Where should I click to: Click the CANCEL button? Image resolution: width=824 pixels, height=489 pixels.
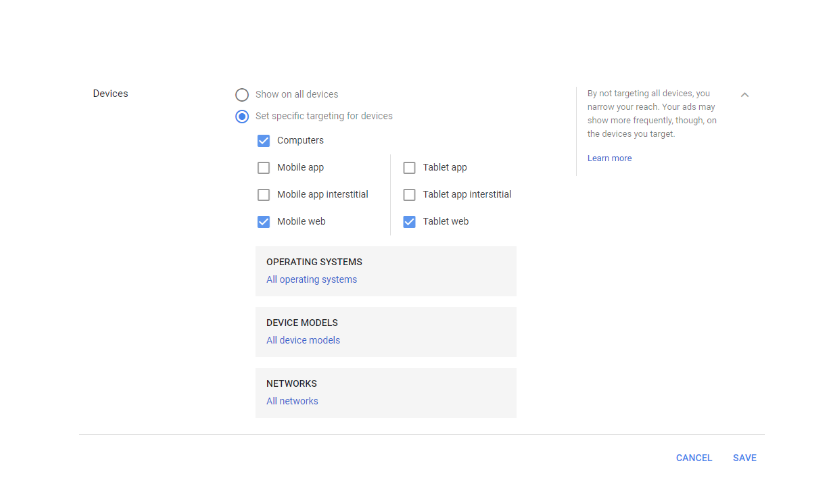pos(694,458)
